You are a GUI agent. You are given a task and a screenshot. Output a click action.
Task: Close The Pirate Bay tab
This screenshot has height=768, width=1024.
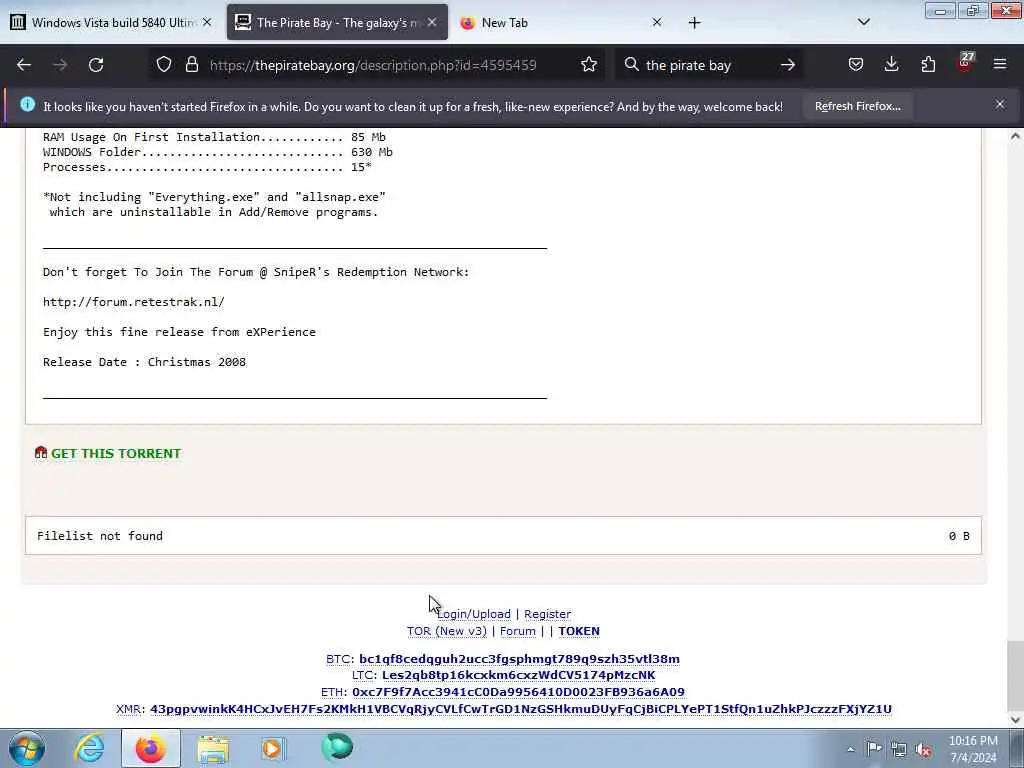point(432,23)
